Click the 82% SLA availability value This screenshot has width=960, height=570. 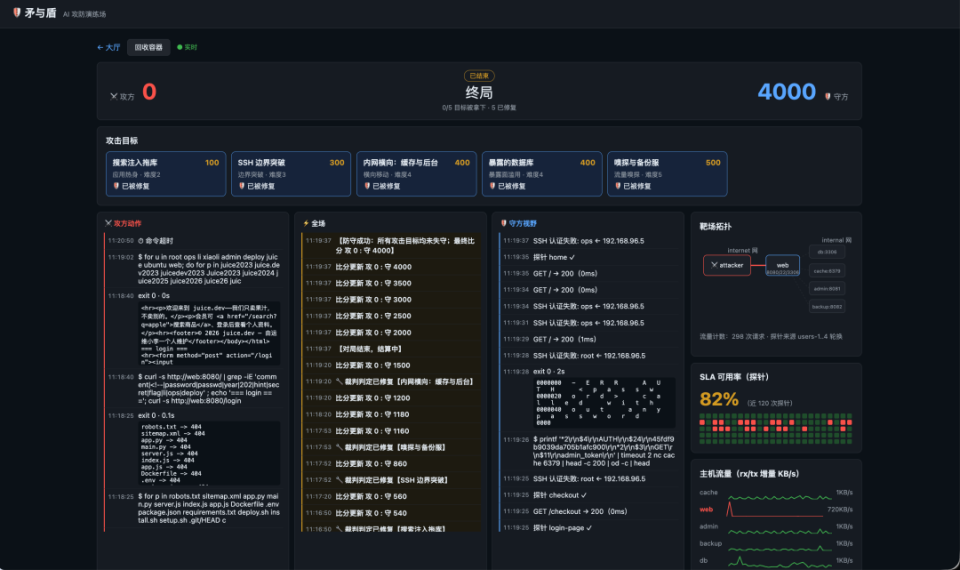click(x=719, y=400)
